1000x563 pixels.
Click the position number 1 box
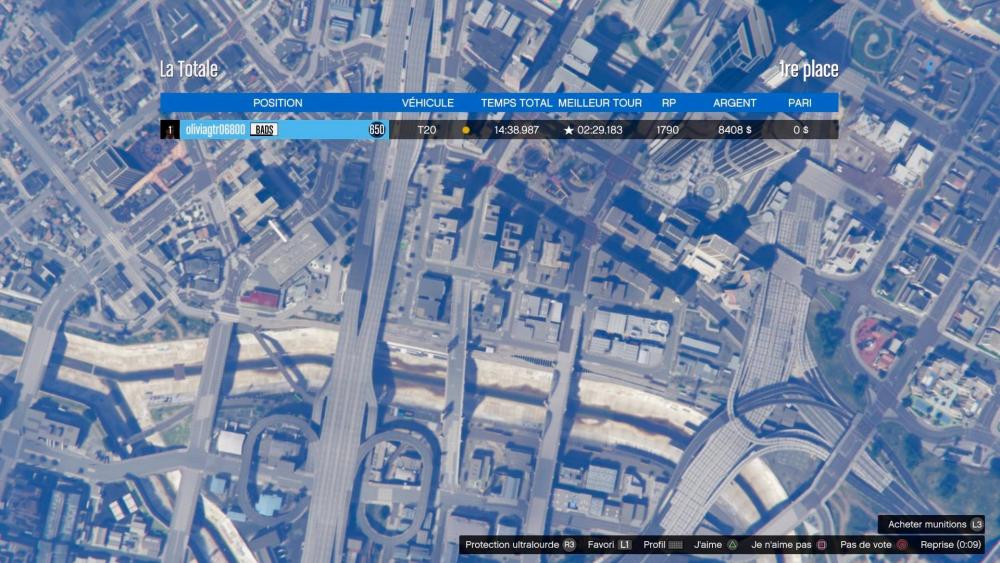(x=170, y=130)
